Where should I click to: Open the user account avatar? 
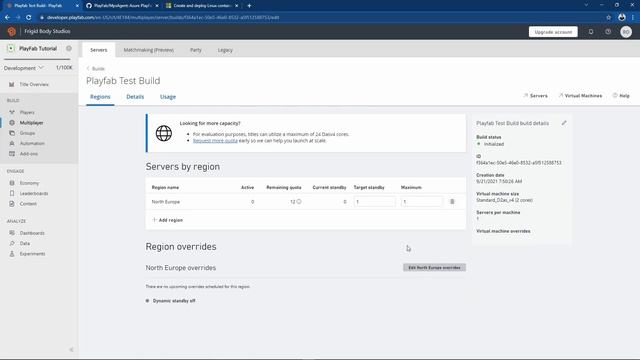click(x=626, y=32)
